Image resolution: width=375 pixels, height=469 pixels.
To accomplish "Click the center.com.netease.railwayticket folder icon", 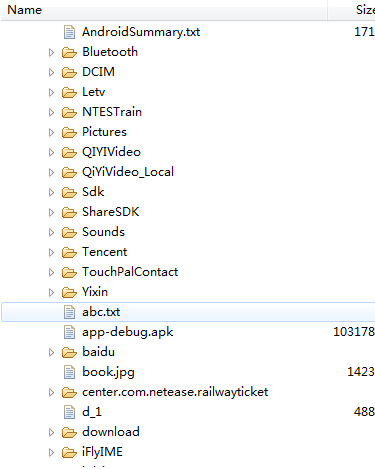I will 69,392.
